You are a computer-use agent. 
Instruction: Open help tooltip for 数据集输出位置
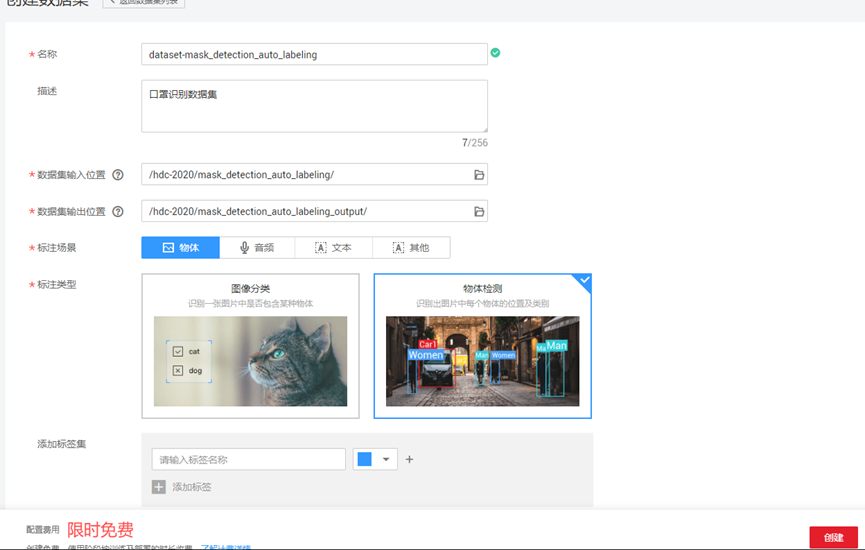click(118, 211)
